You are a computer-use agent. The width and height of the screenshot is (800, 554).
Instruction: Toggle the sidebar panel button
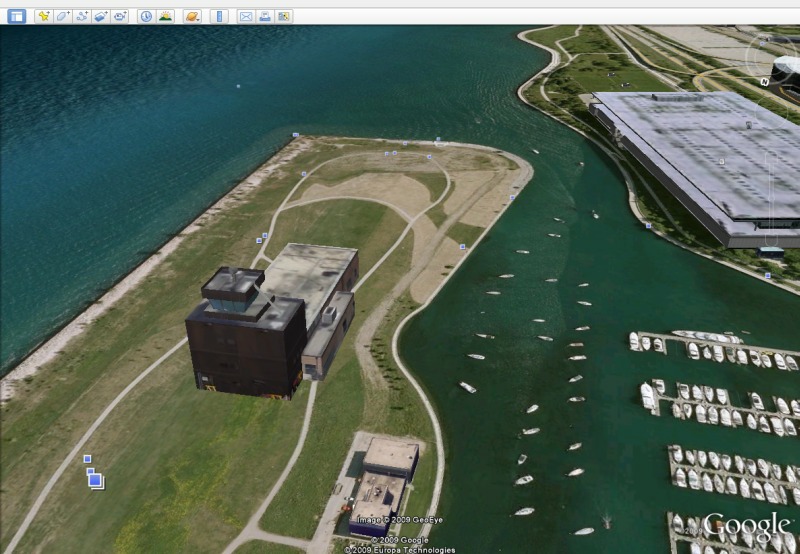point(16,16)
